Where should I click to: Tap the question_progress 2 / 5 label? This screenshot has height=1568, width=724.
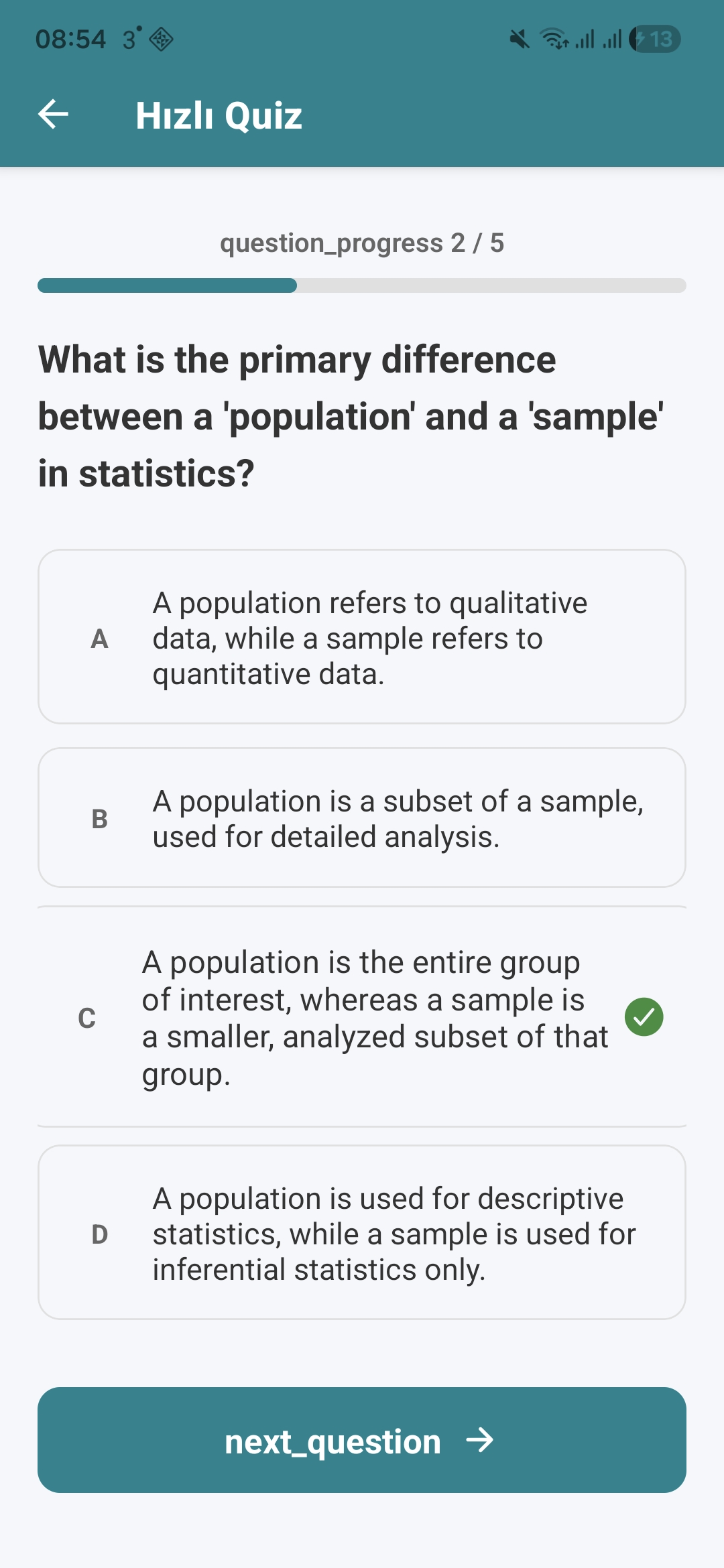362,243
